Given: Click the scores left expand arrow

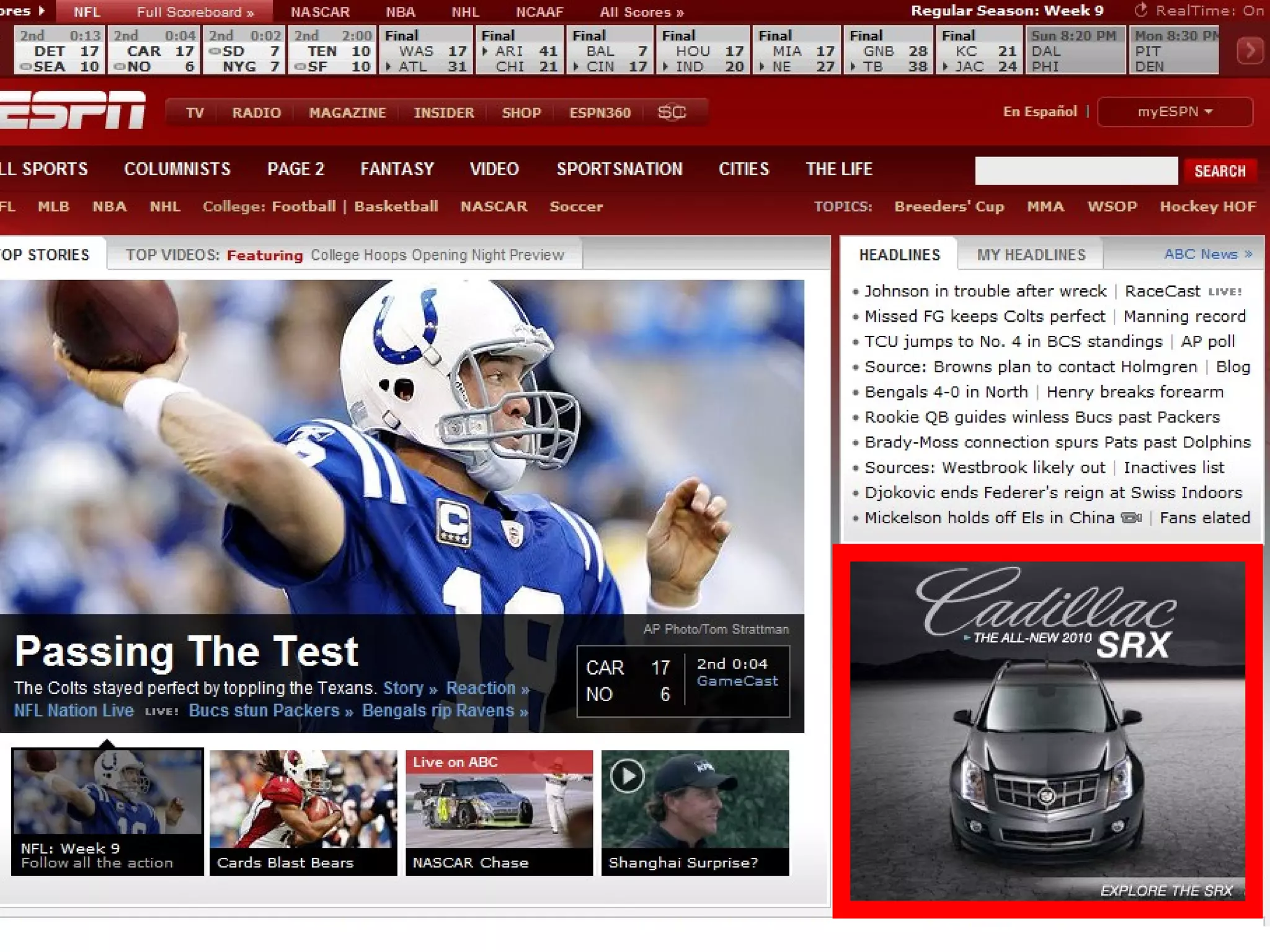Looking at the screenshot, I should click(x=41, y=11).
